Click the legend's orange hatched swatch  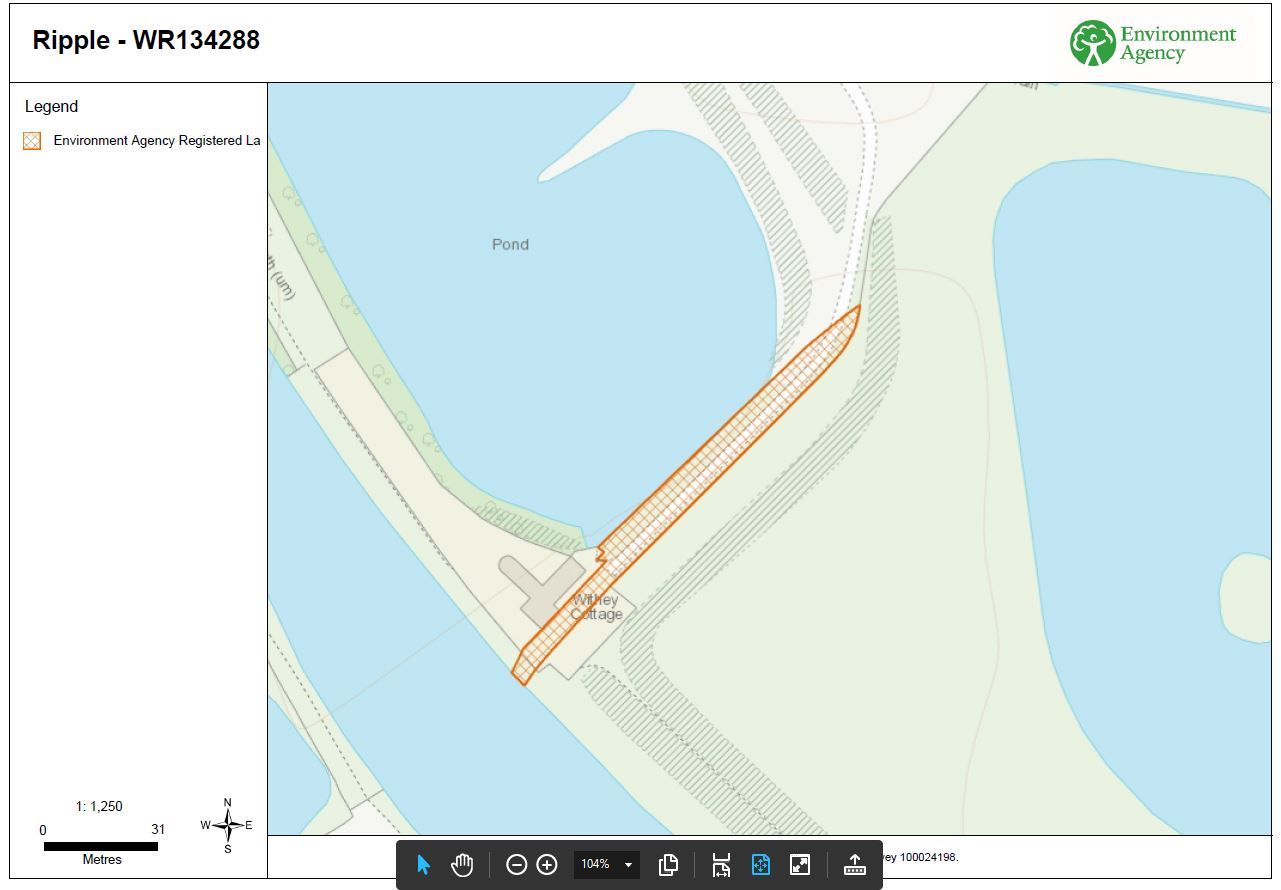pyautogui.click(x=32, y=141)
